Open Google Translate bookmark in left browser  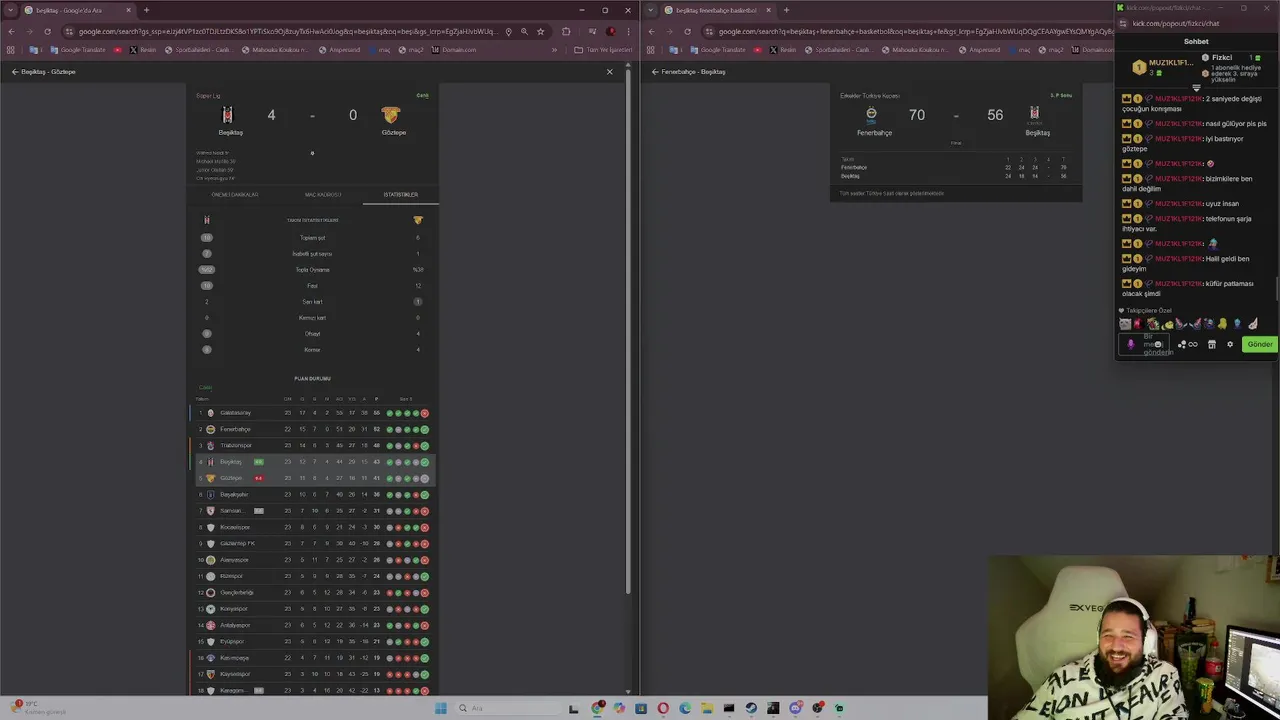coord(79,50)
